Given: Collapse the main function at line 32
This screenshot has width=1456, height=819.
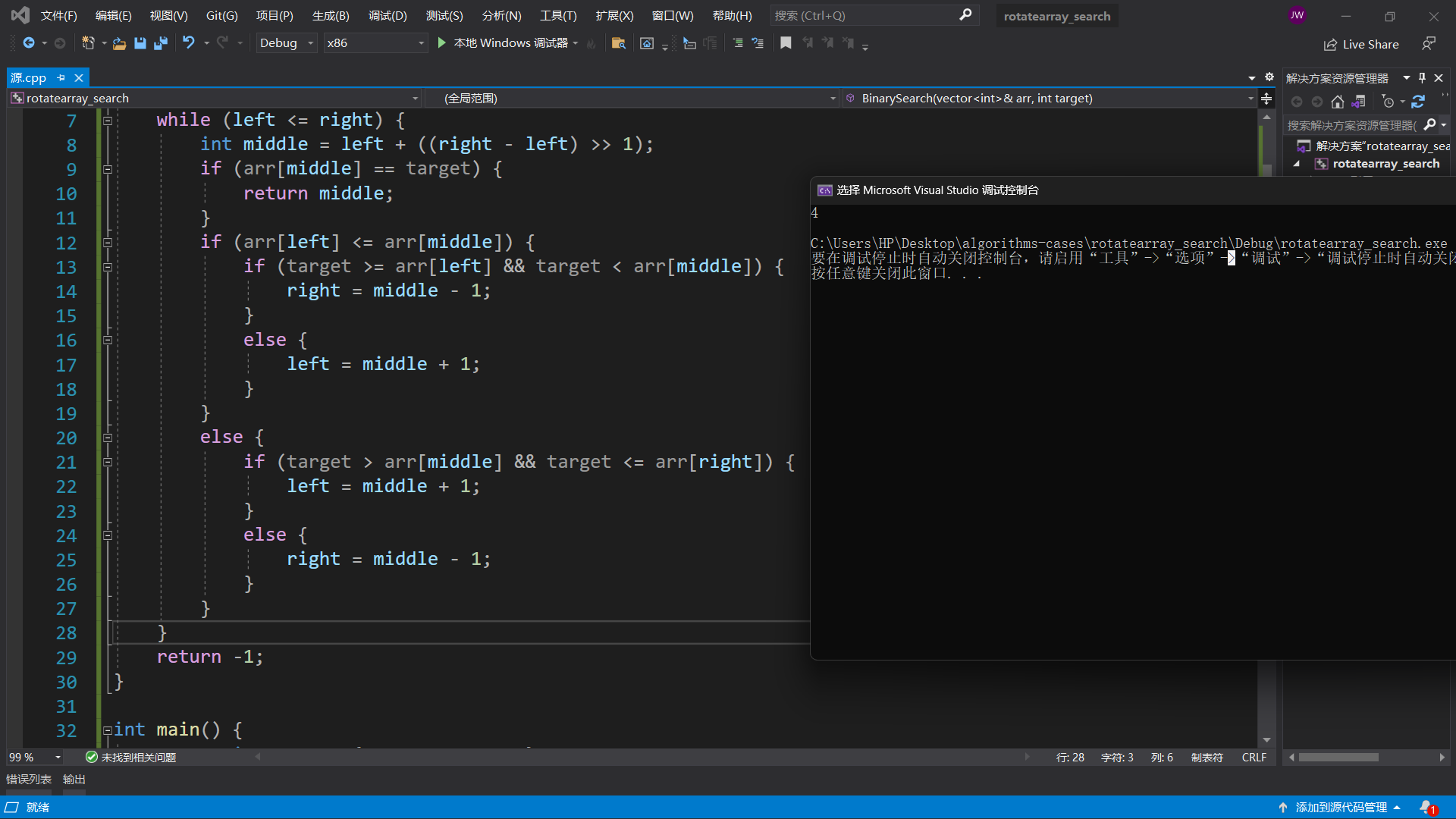Looking at the screenshot, I should (x=108, y=730).
